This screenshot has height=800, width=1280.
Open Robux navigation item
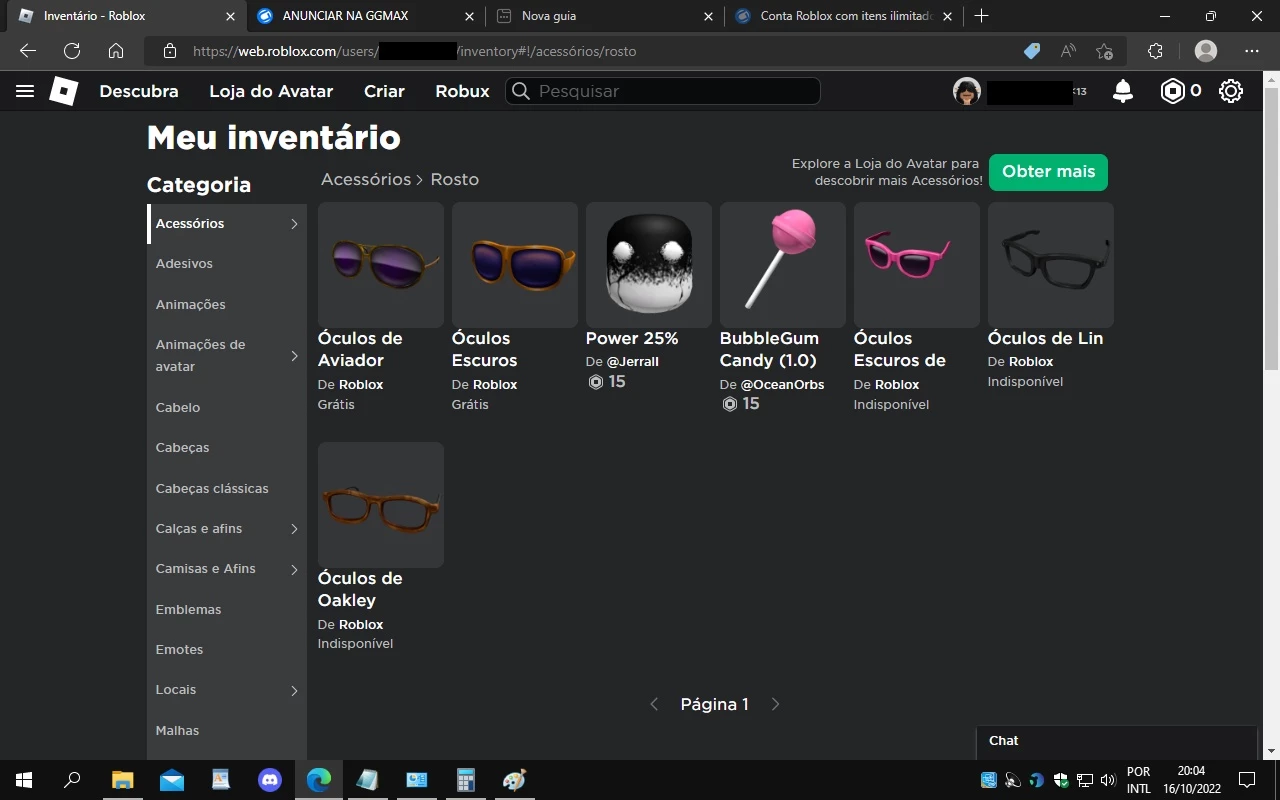462,91
